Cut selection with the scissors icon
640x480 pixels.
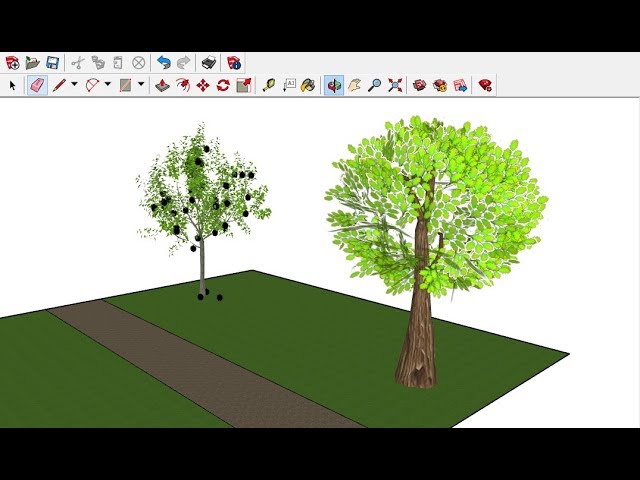(78, 63)
